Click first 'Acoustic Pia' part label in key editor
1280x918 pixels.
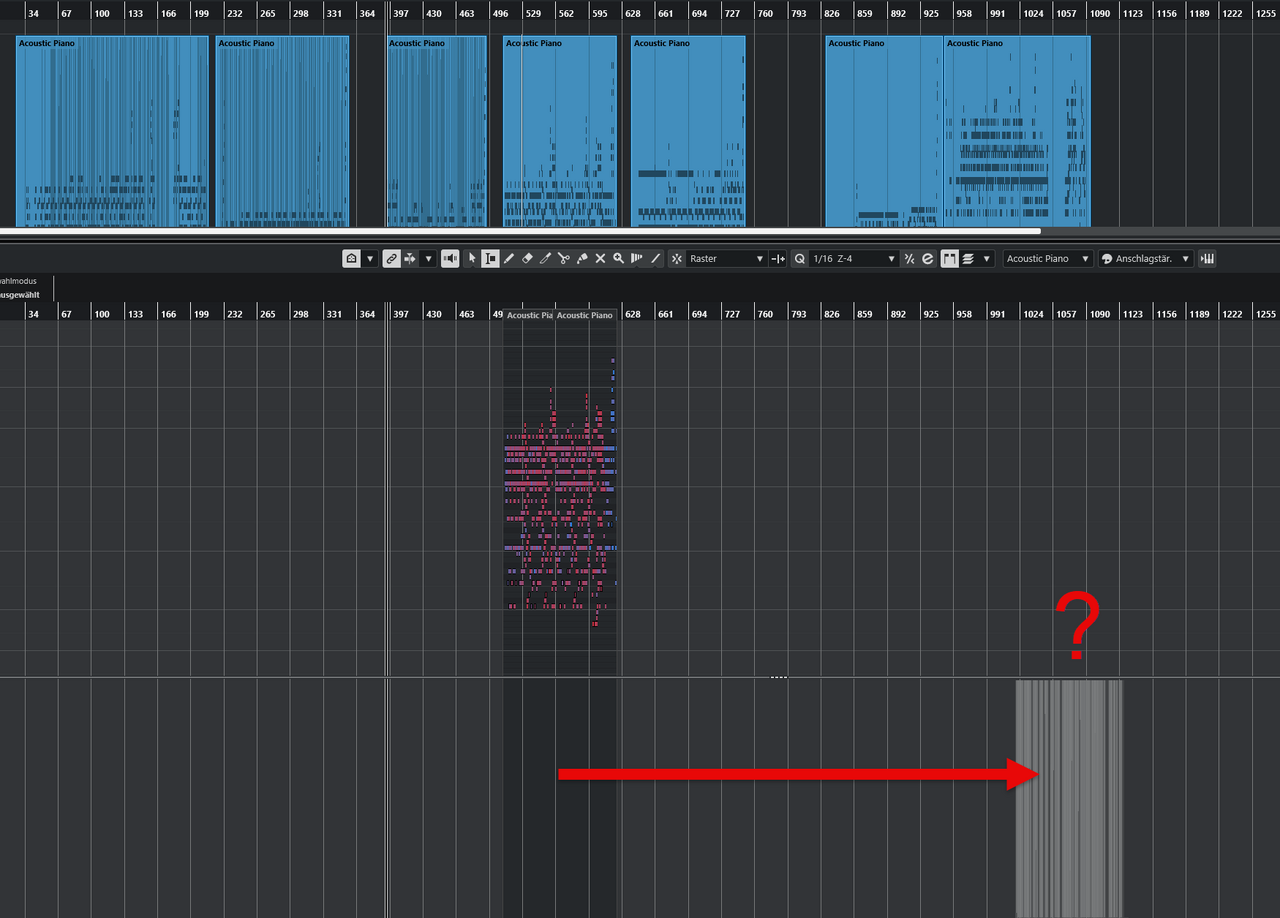pyautogui.click(x=529, y=315)
